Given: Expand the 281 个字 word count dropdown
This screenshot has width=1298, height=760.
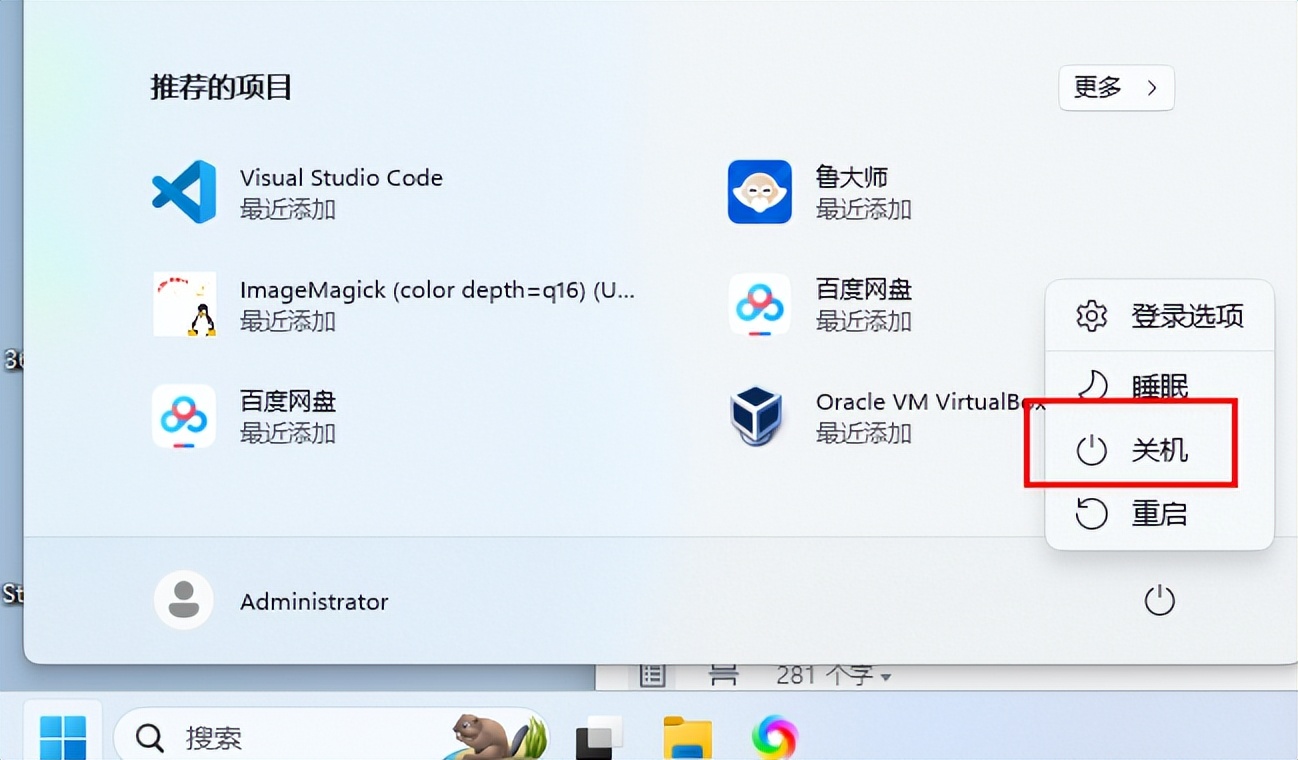Looking at the screenshot, I should point(833,676).
